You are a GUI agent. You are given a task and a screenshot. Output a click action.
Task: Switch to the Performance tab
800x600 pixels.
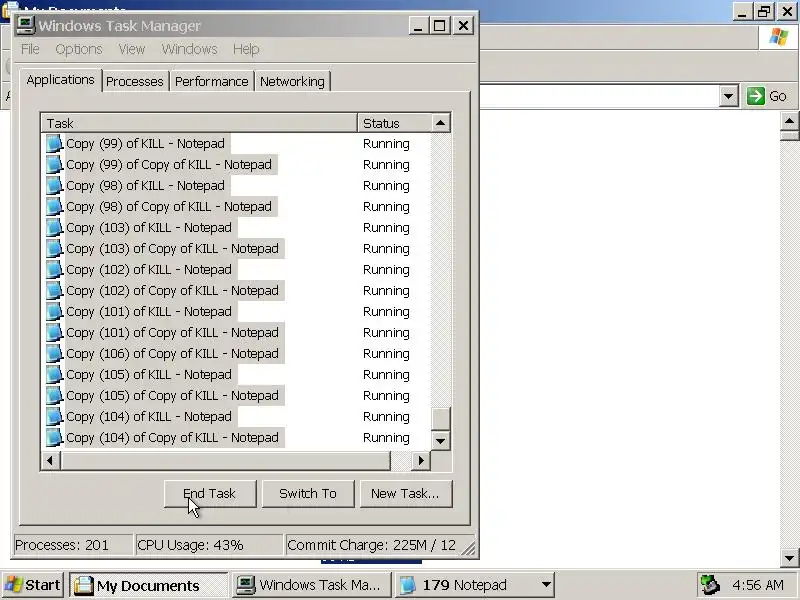[x=212, y=82]
